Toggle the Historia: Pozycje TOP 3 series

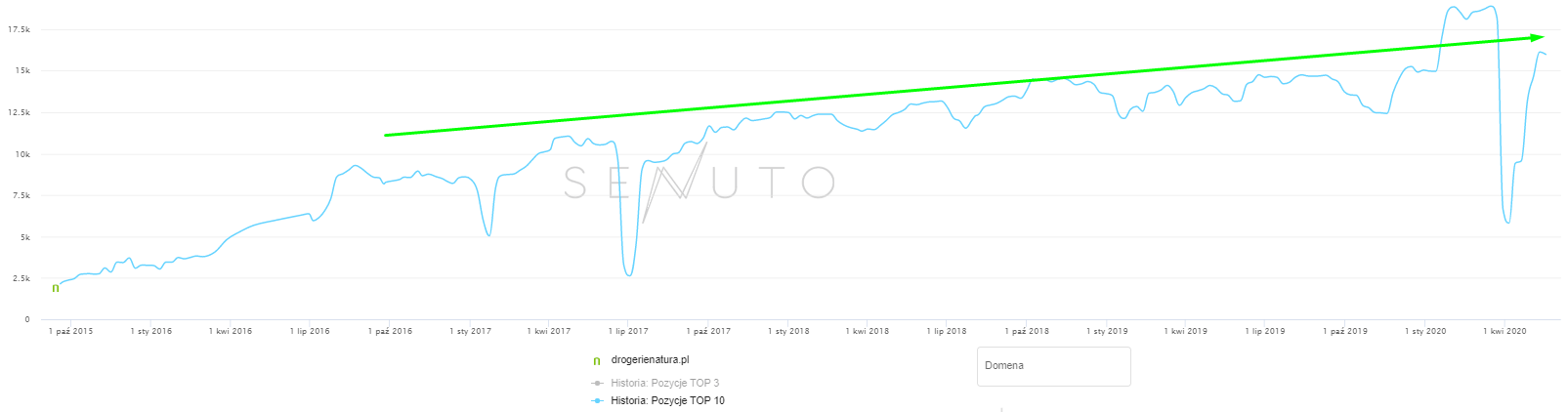[x=664, y=383]
